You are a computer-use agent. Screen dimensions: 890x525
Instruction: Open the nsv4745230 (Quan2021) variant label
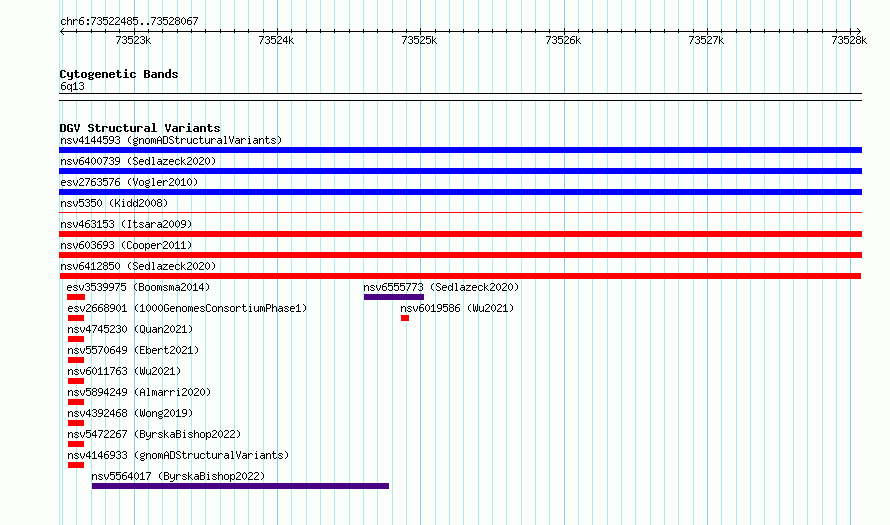130,329
